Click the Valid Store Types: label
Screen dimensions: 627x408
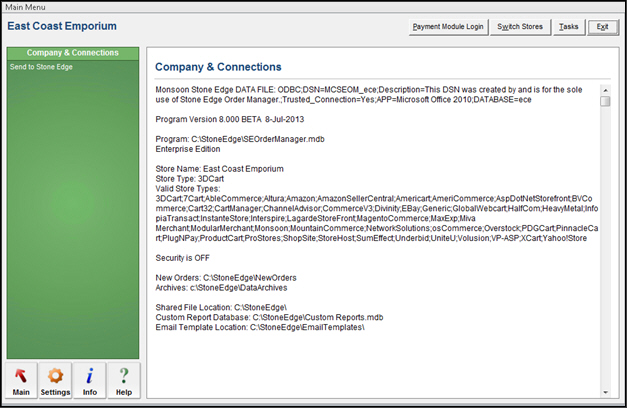point(188,189)
